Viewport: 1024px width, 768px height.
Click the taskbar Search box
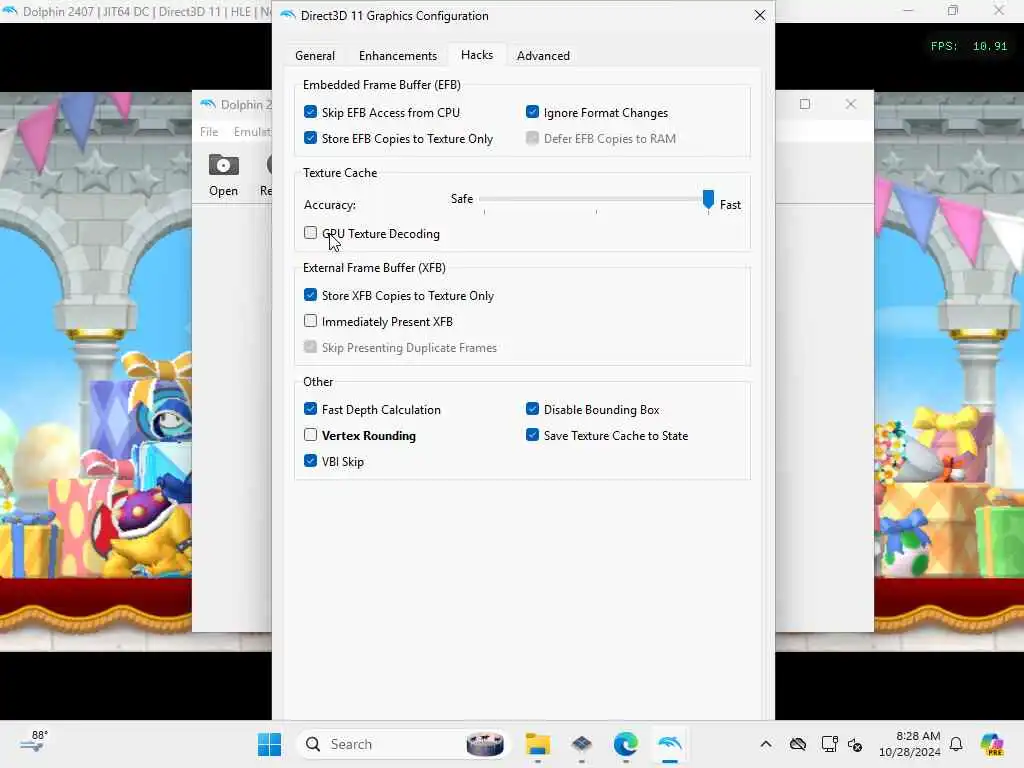click(403, 744)
